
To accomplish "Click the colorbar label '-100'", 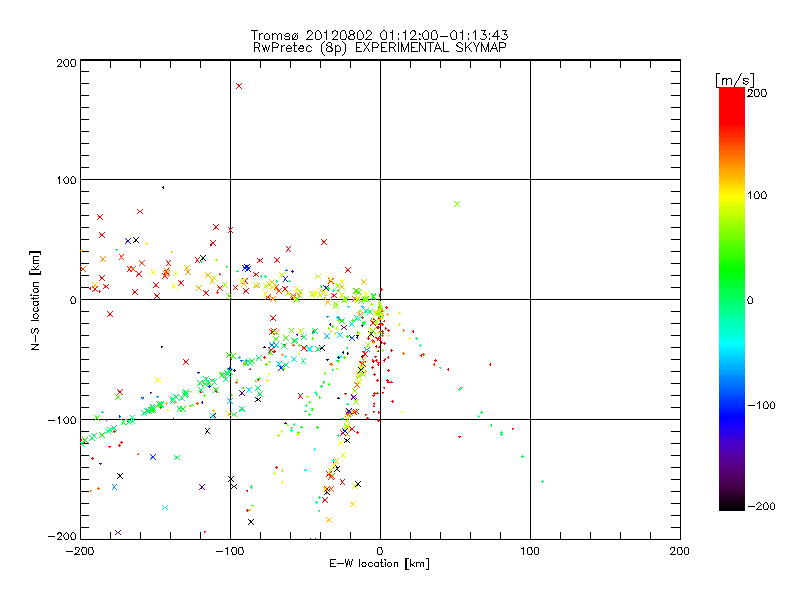I will tap(761, 405).
